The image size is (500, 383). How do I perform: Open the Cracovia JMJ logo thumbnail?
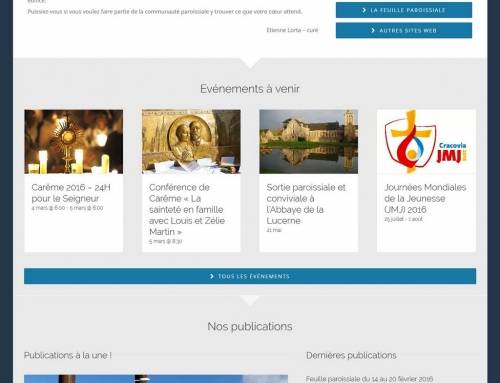click(426, 142)
